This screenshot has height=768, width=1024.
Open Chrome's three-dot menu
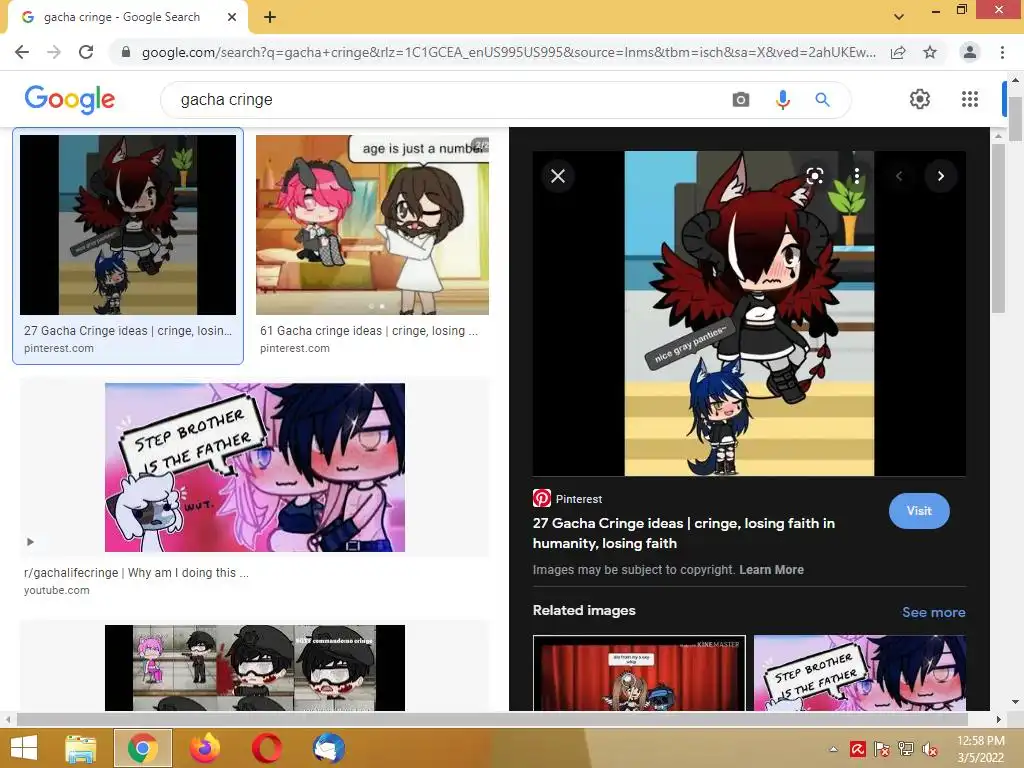coord(1002,52)
